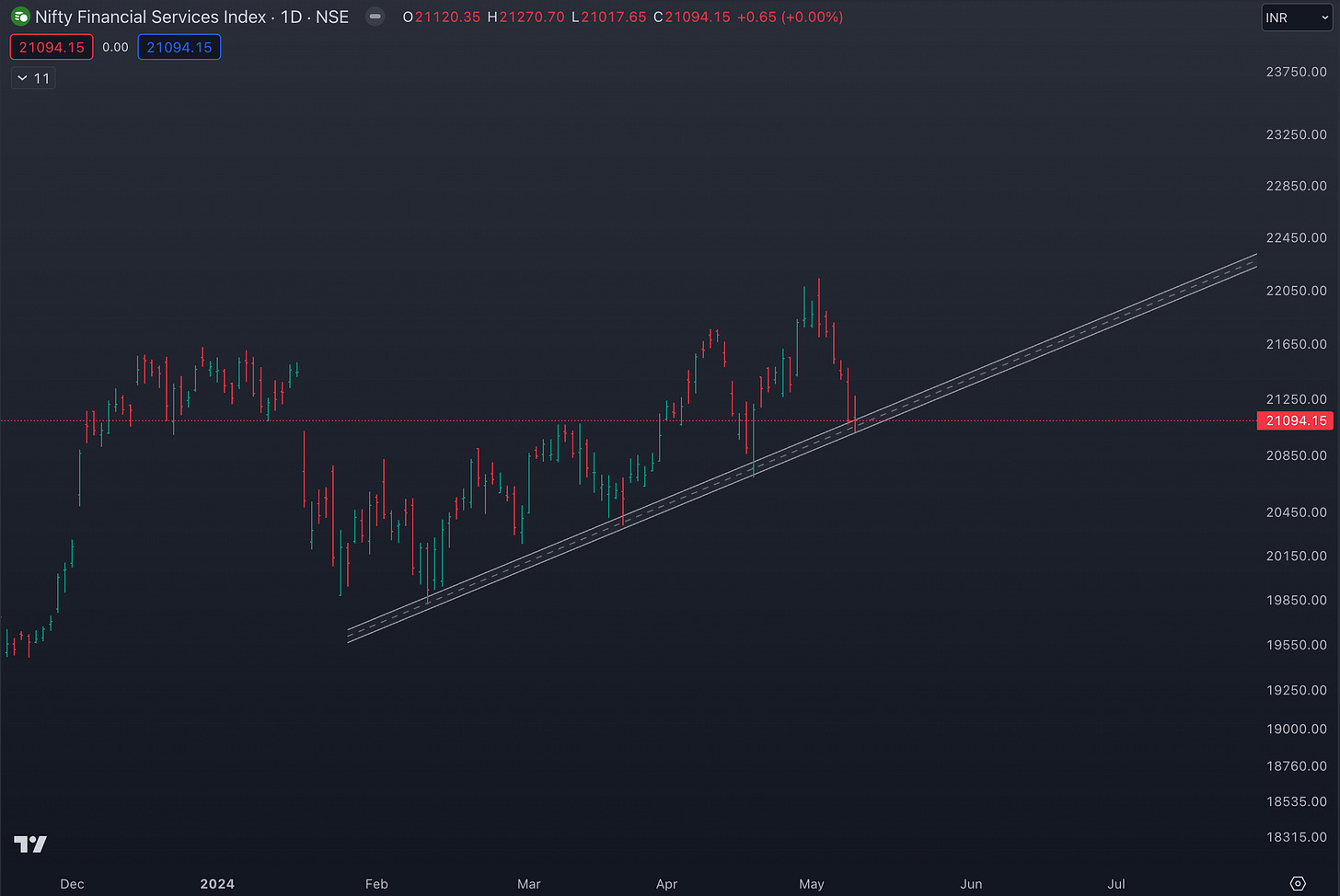Click the 22050.00 price axis label
This screenshot has width=1340, height=896.
[1296, 291]
